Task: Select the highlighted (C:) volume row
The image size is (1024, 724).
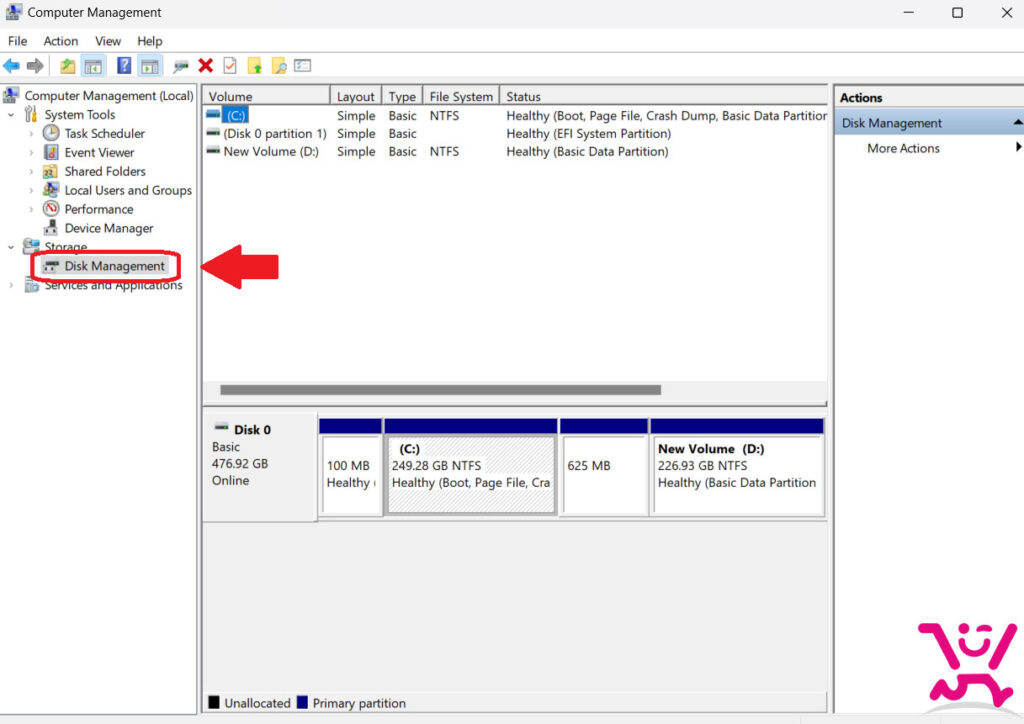Action: (x=515, y=116)
